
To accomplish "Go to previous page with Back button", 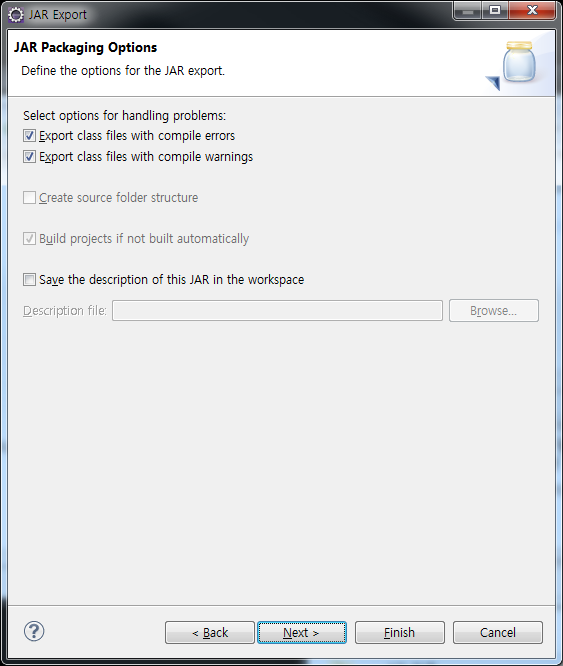I will point(210,632).
